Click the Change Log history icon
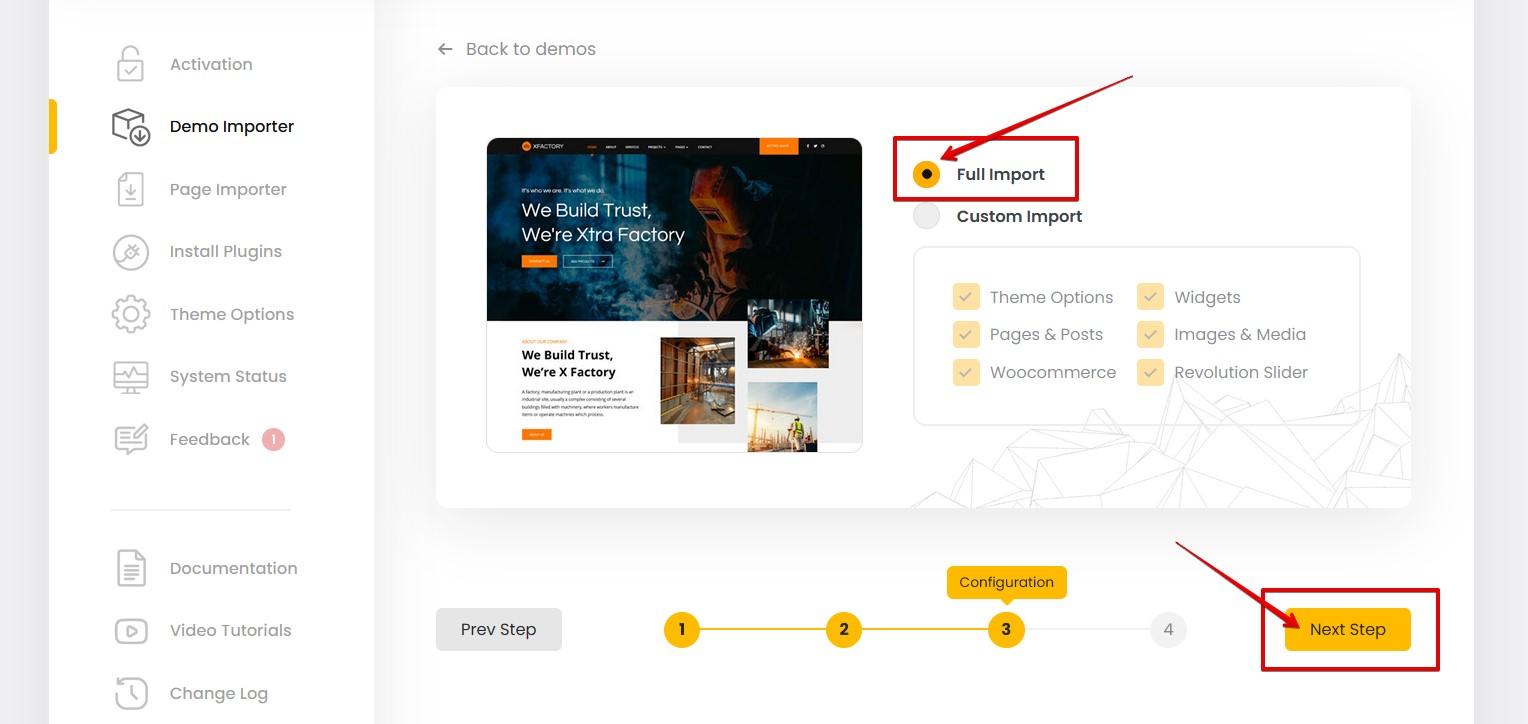 point(131,693)
